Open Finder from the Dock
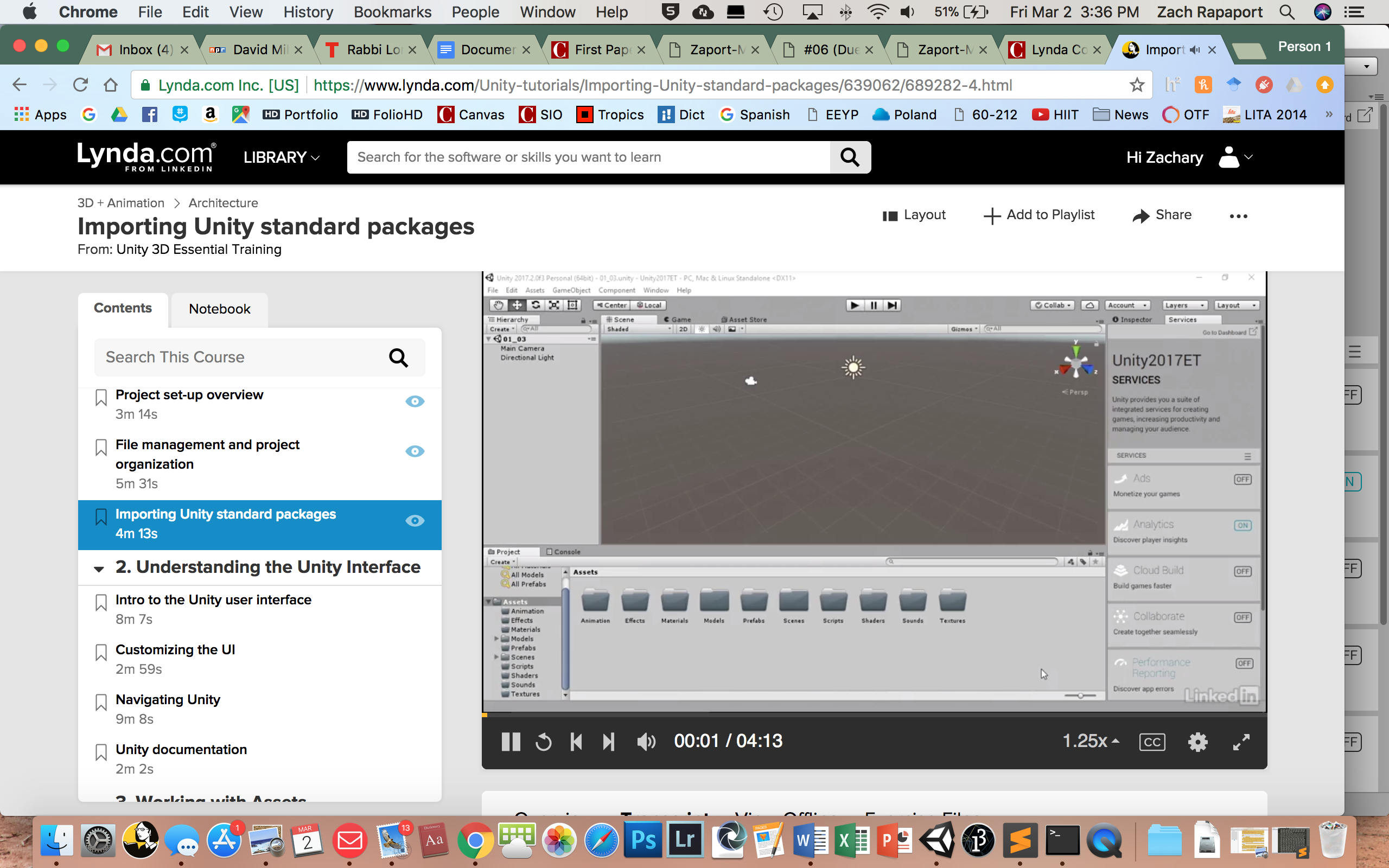Screen dimensions: 1389x868 pyautogui.click(x=56, y=840)
